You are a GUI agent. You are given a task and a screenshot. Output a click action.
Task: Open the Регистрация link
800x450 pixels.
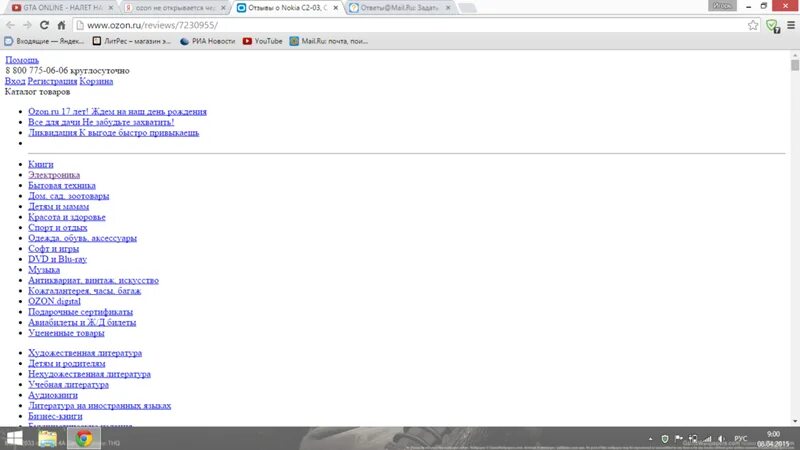click(x=52, y=81)
